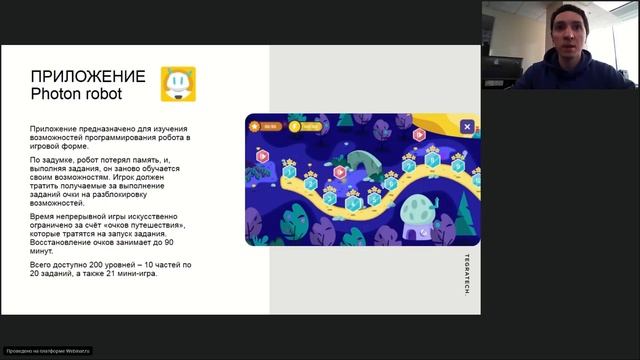Screen dimensions: 640x360
Task: Select level 2 hexagon on the path
Action: [311, 184]
